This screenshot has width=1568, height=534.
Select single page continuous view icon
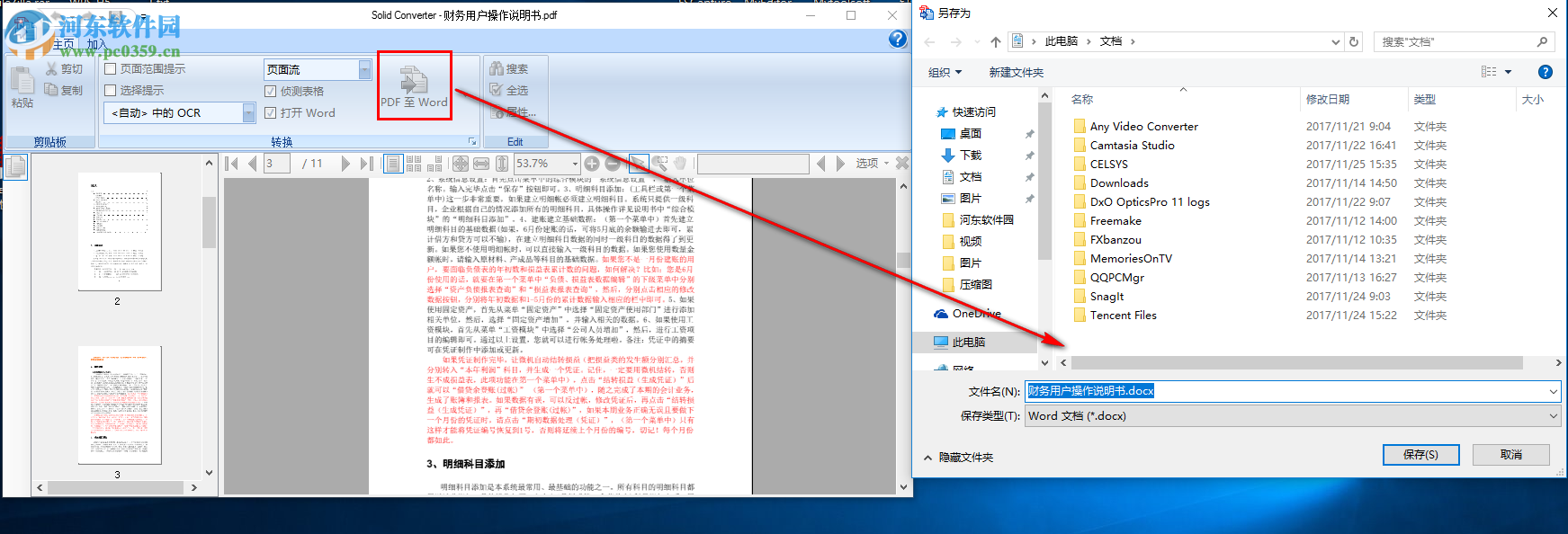[393, 164]
